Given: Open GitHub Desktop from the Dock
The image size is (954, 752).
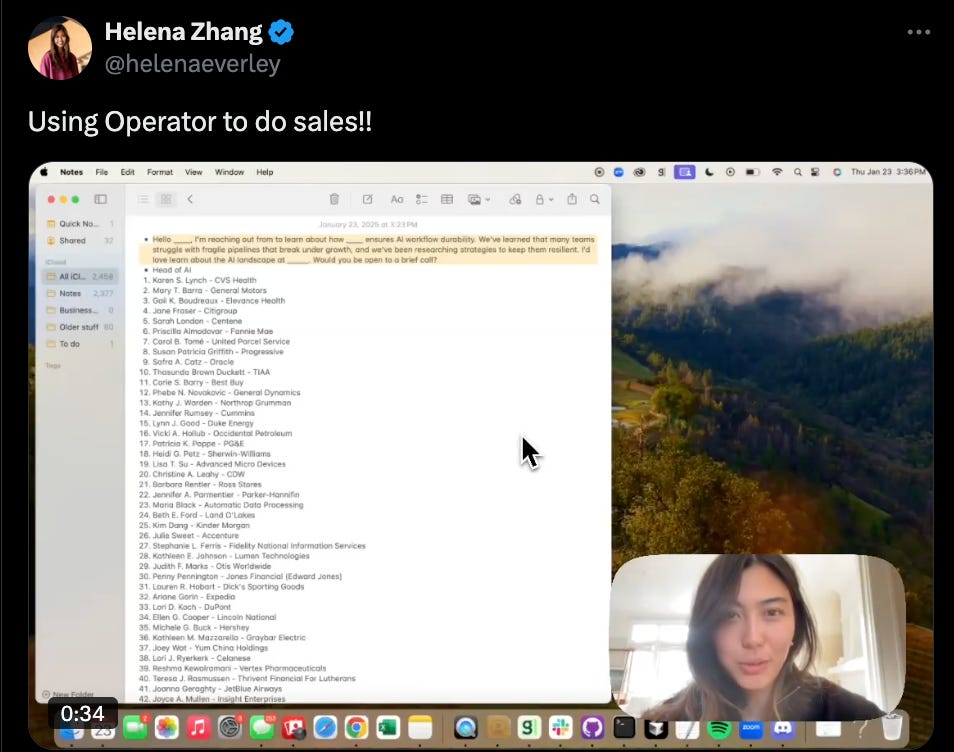Looking at the screenshot, I should [x=592, y=728].
